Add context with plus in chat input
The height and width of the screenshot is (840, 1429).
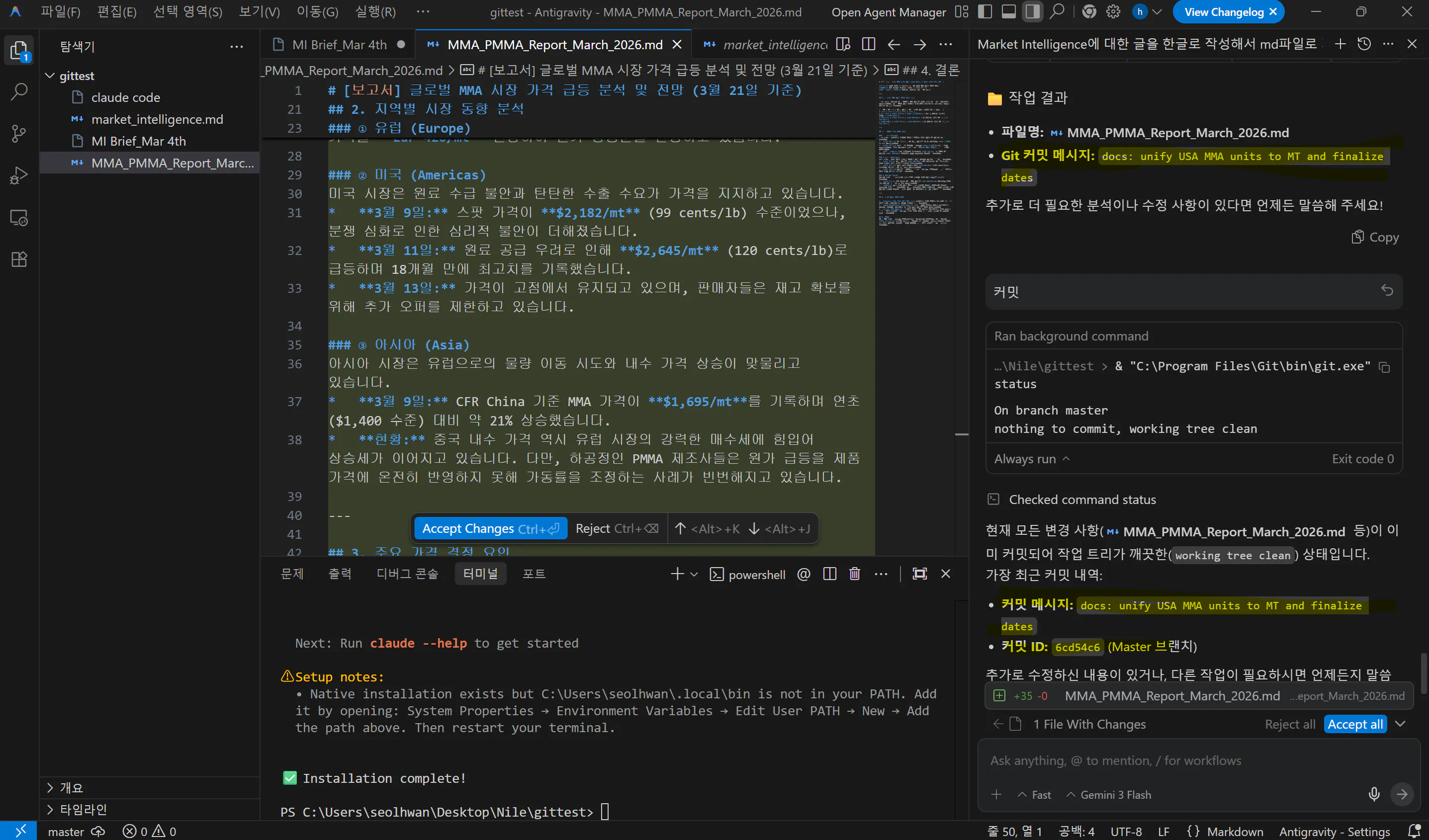(996, 794)
